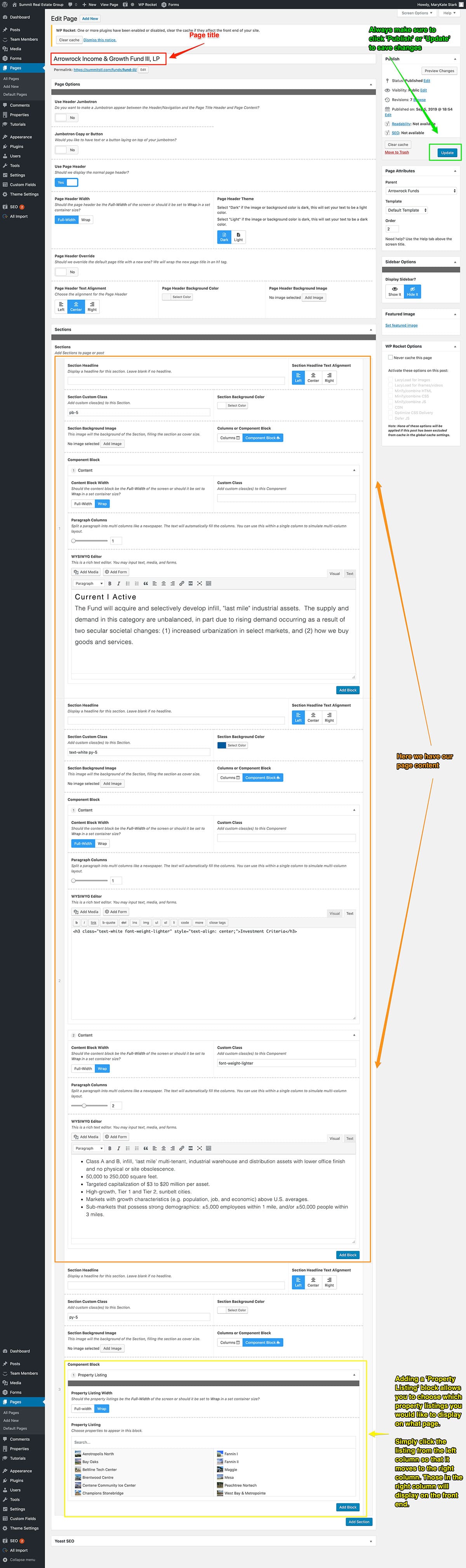
Task: Open the Parent dropdown showing Arrowrock Funds
Action: pos(421,191)
